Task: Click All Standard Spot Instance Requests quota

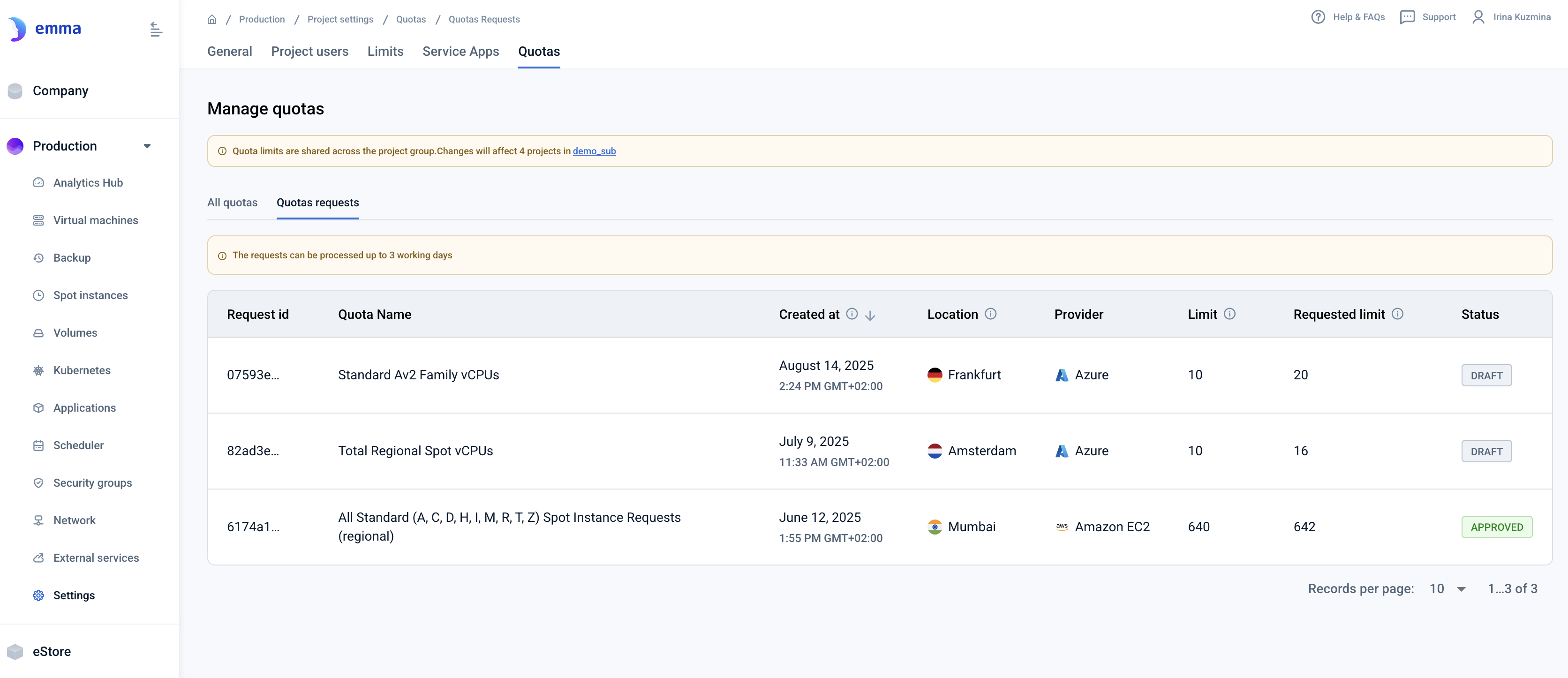Action: [509, 527]
